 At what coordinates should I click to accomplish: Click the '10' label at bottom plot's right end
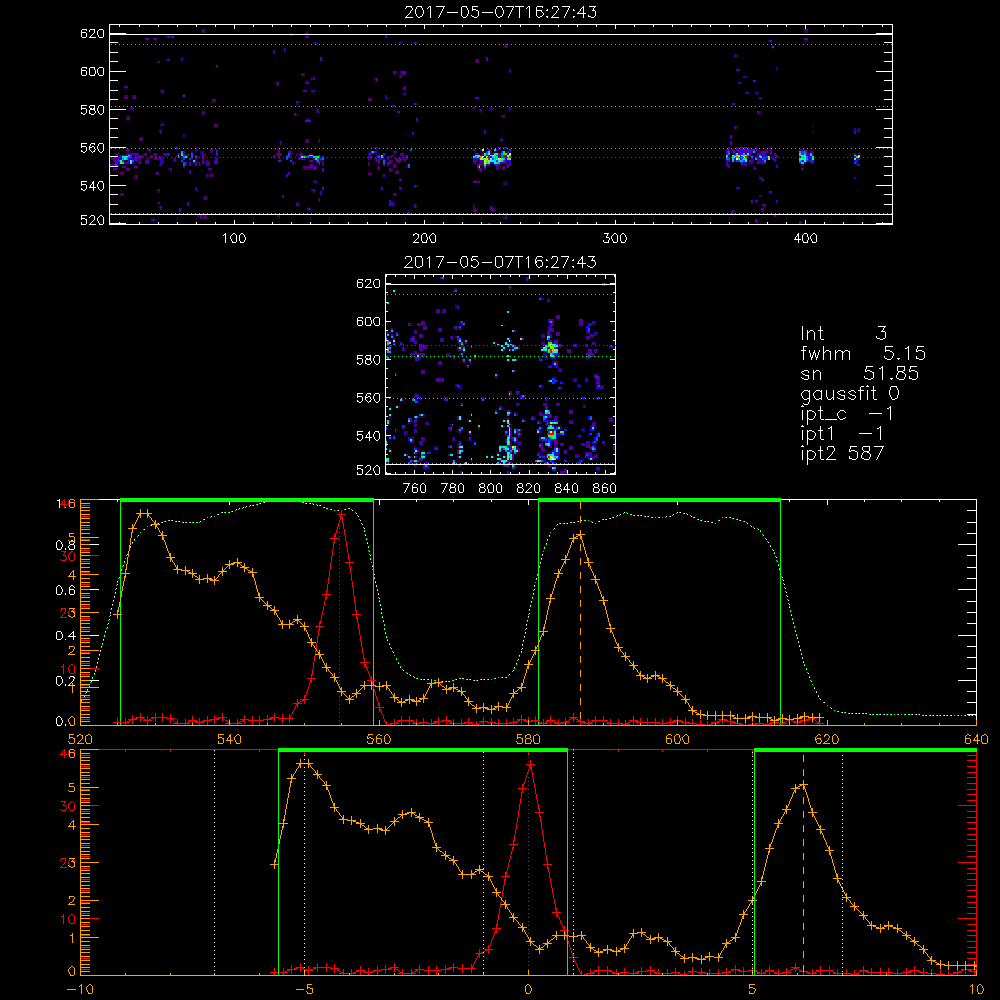tap(976, 989)
